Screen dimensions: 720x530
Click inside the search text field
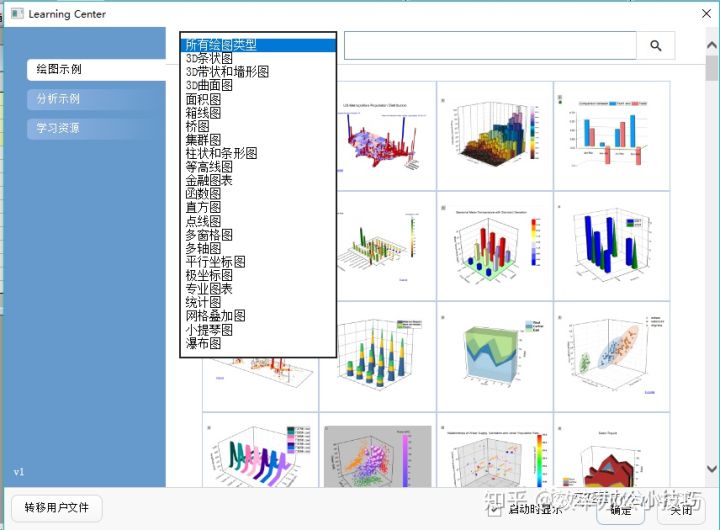tap(490, 46)
